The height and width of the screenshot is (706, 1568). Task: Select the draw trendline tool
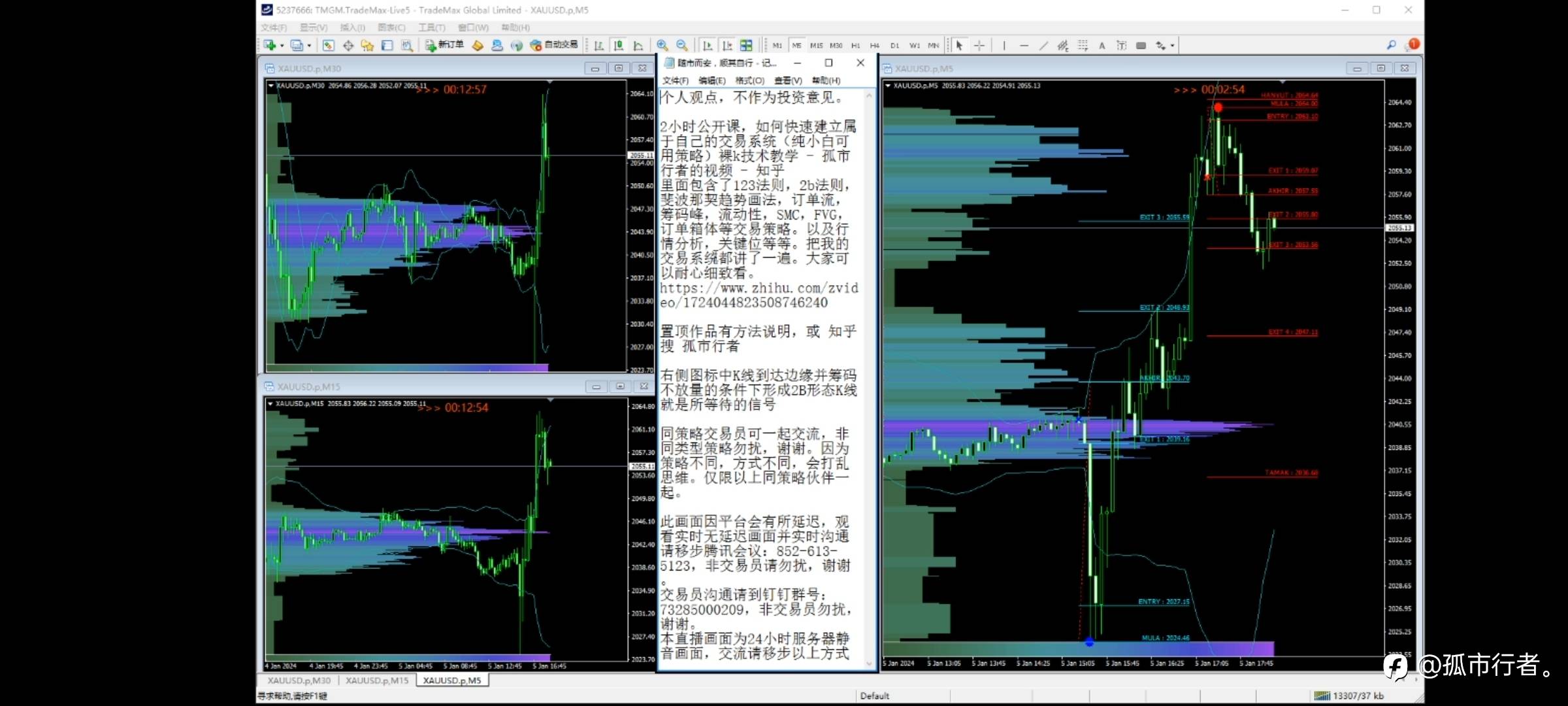pos(1043,45)
